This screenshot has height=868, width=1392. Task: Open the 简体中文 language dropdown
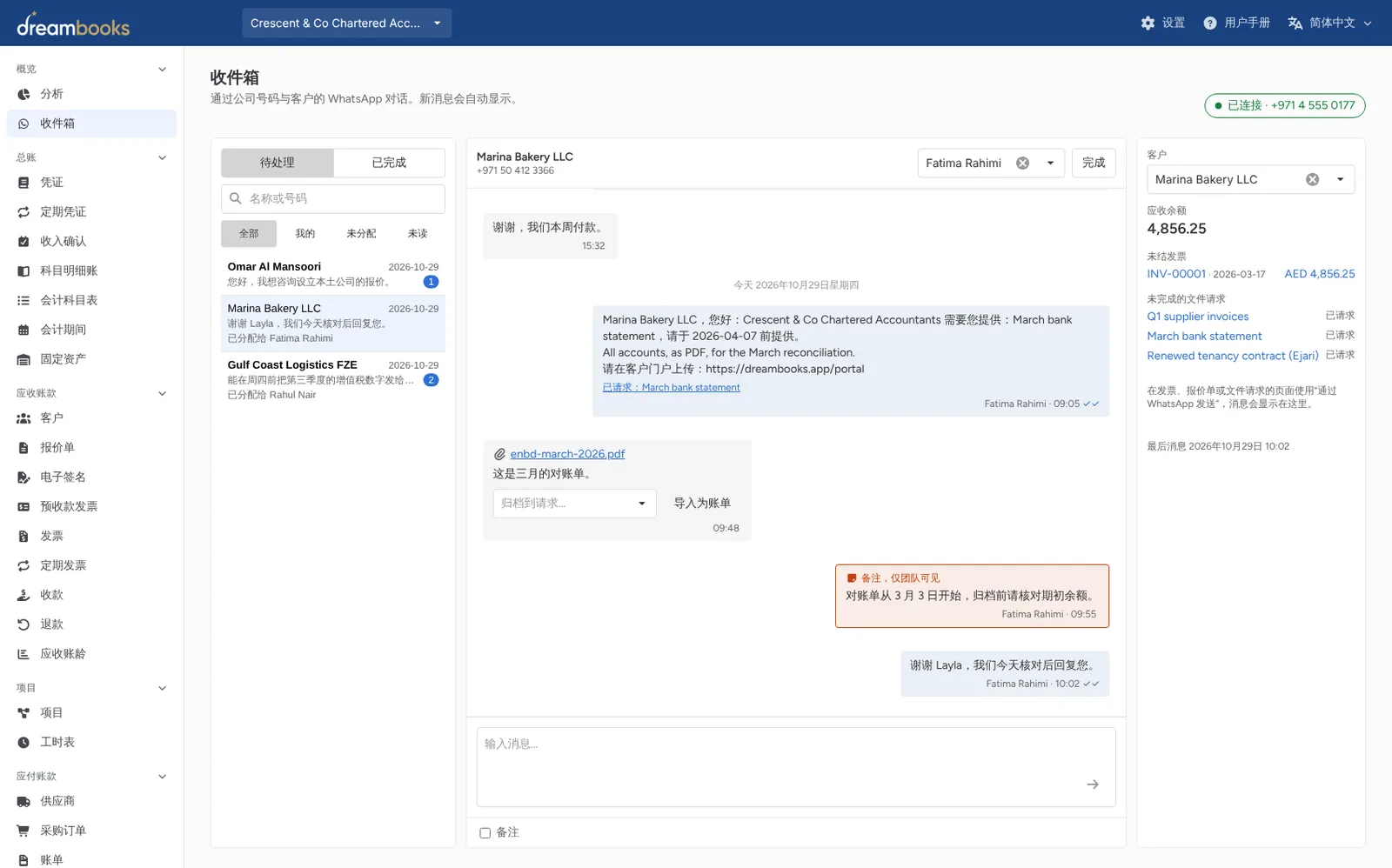point(1329,23)
